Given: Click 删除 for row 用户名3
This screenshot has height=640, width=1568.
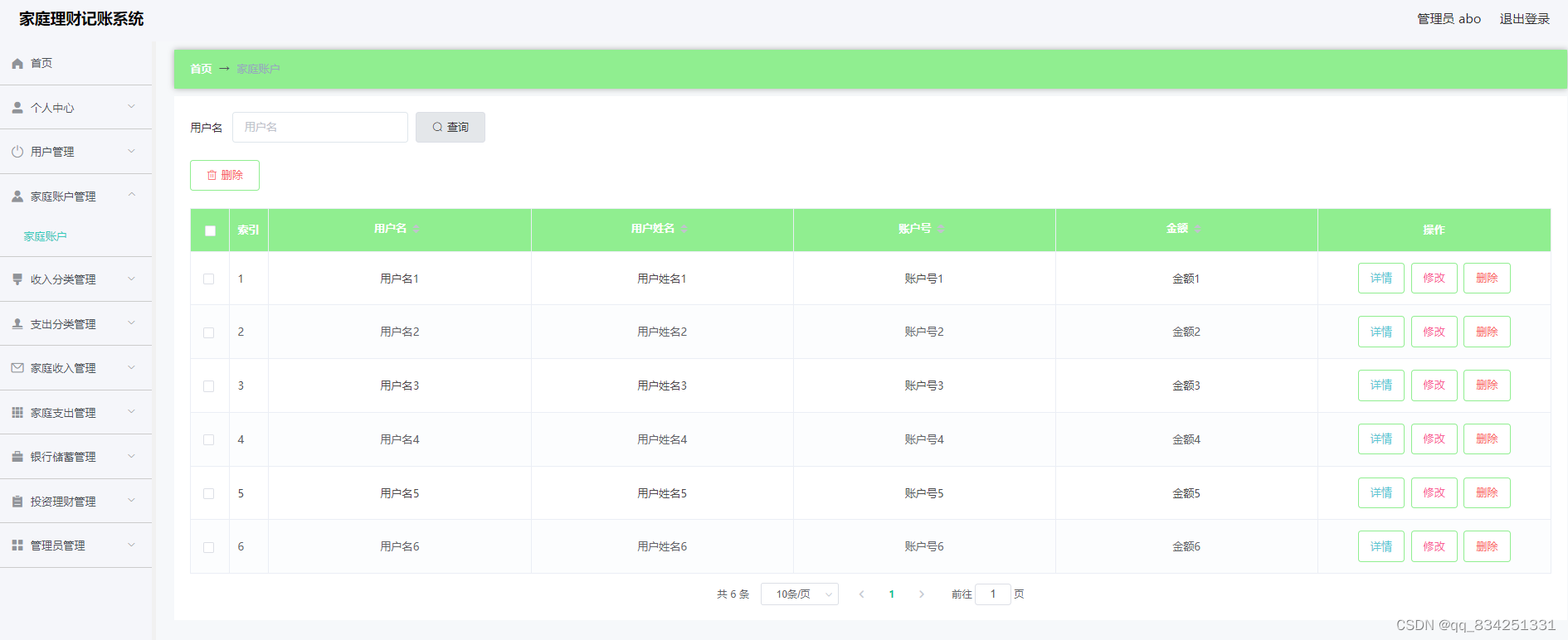Looking at the screenshot, I should click(x=1487, y=385).
